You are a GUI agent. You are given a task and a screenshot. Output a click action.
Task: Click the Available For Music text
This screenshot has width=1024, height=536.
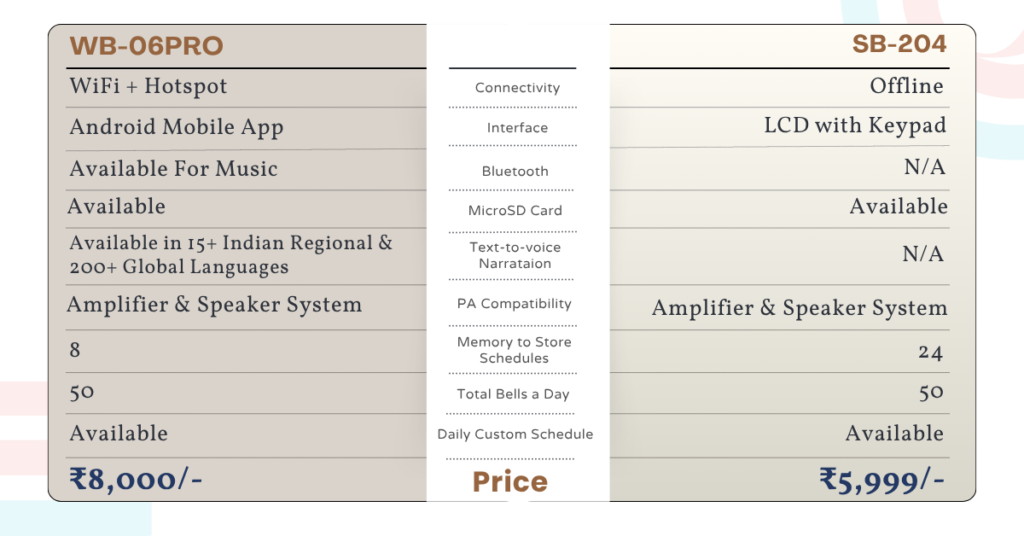point(173,169)
